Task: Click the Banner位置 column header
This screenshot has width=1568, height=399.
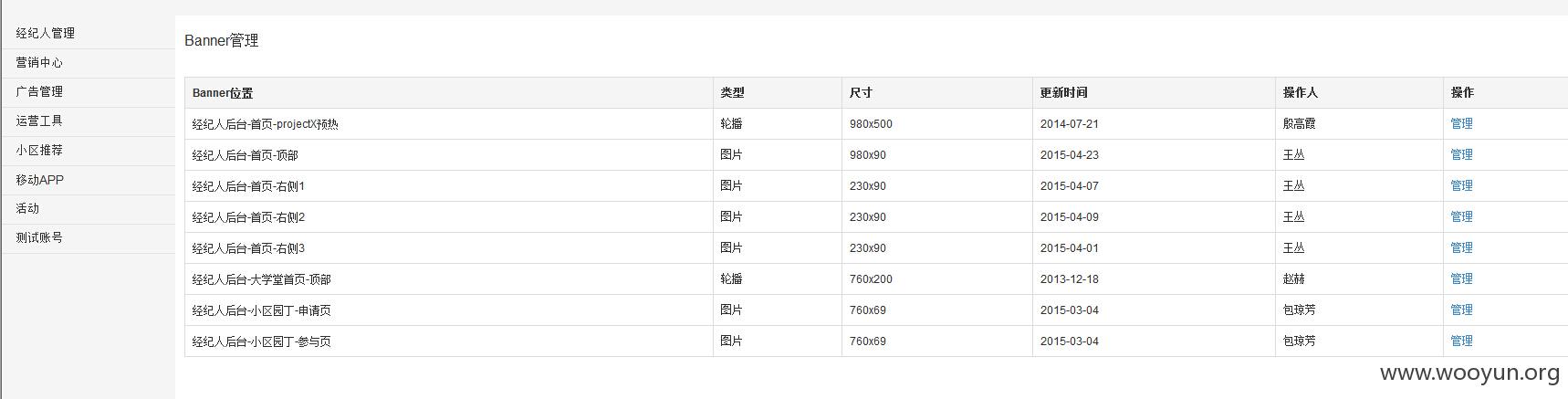Action: click(x=223, y=92)
